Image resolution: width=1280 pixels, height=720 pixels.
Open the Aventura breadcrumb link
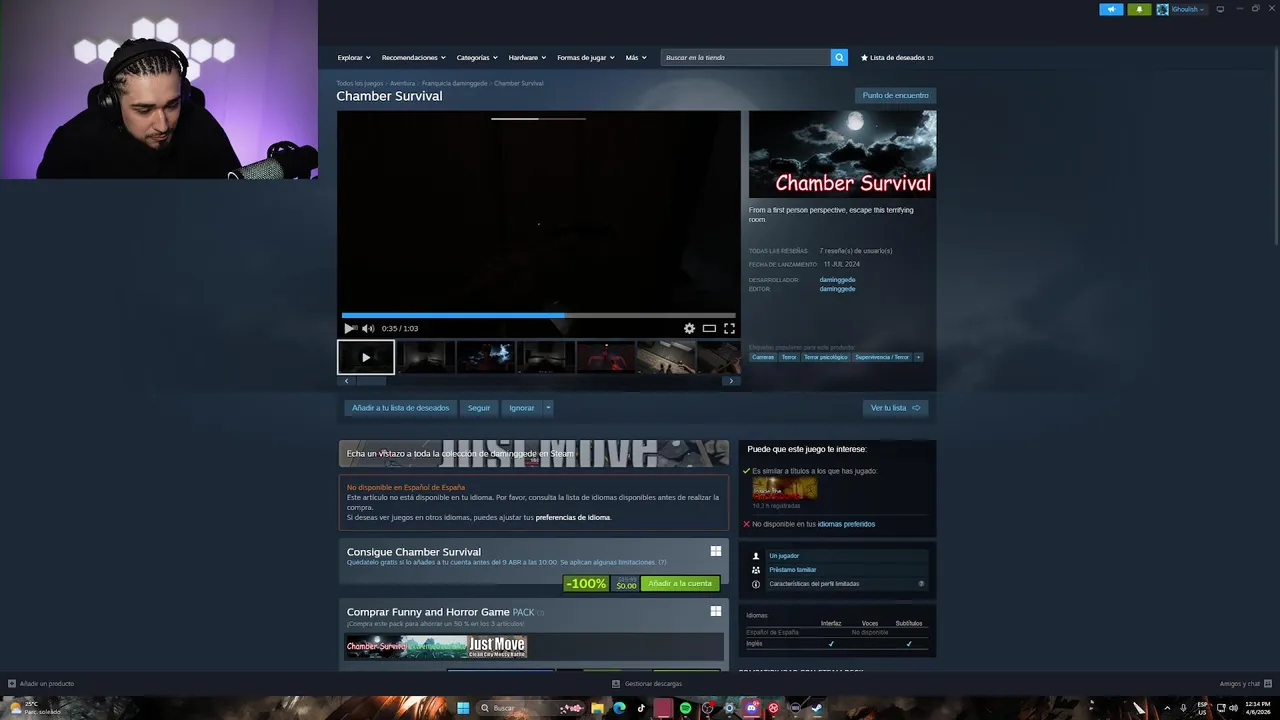[x=402, y=84]
